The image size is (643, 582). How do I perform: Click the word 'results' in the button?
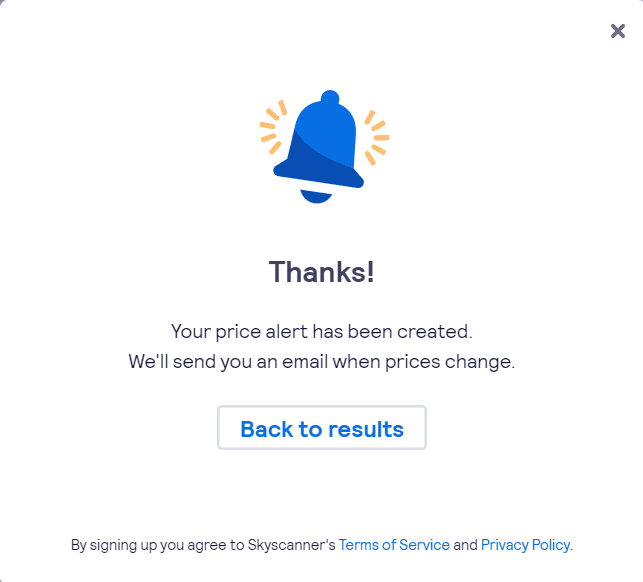click(x=366, y=429)
